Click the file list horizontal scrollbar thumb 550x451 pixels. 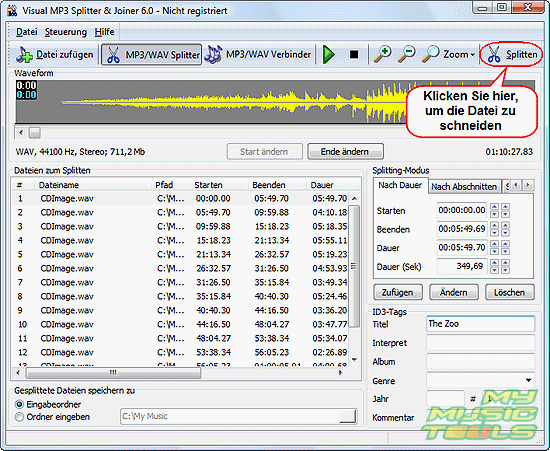113,372
